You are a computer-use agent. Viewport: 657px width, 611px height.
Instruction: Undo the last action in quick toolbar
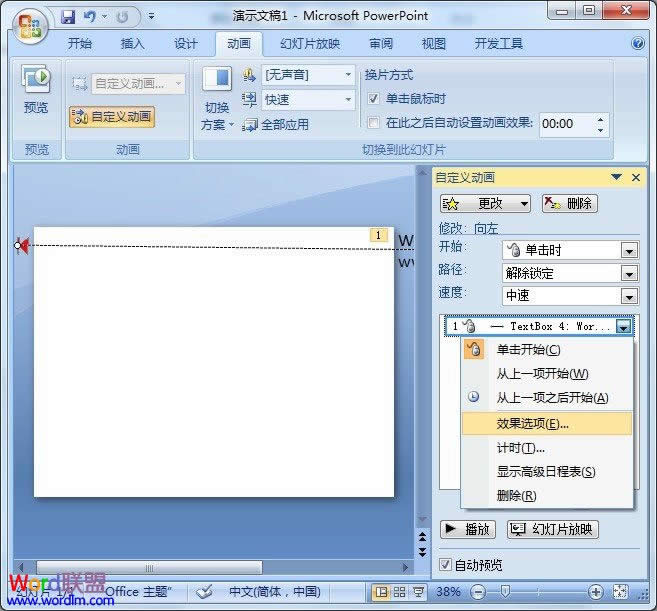tap(90, 17)
